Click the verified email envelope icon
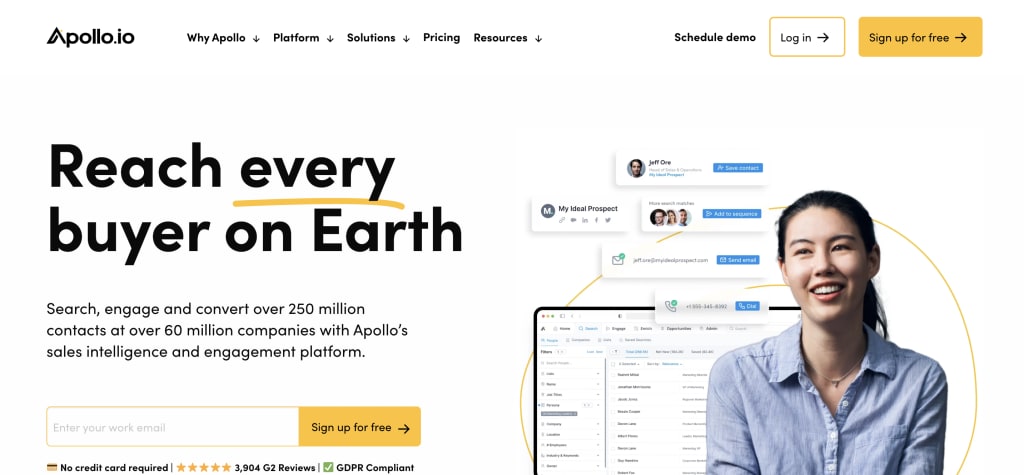Viewport: 1024px width, 475px height. point(618,259)
